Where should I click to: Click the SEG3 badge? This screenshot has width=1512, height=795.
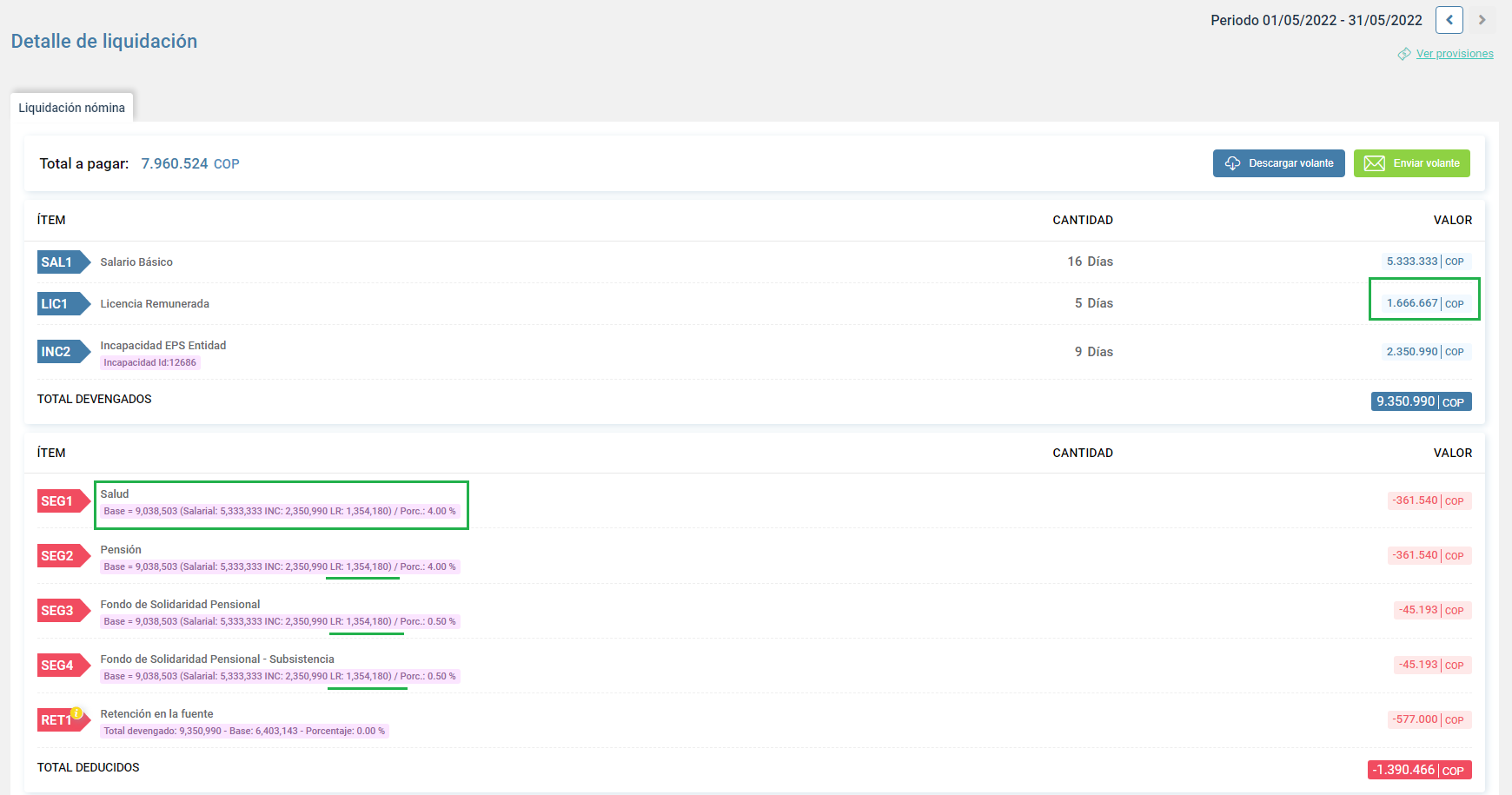(x=63, y=610)
